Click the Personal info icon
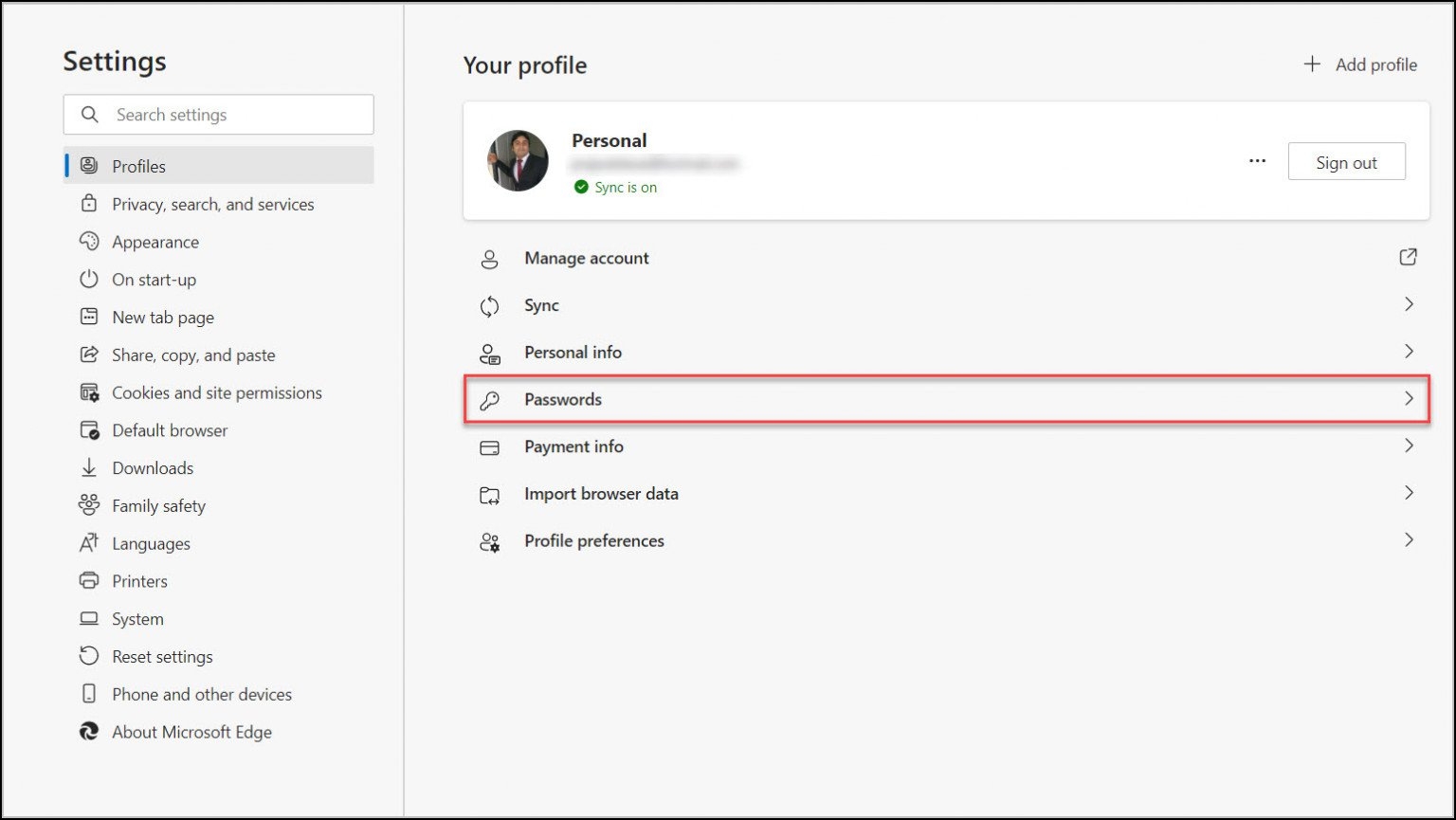Viewport: 1456px width, 820px height. pos(489,354)
